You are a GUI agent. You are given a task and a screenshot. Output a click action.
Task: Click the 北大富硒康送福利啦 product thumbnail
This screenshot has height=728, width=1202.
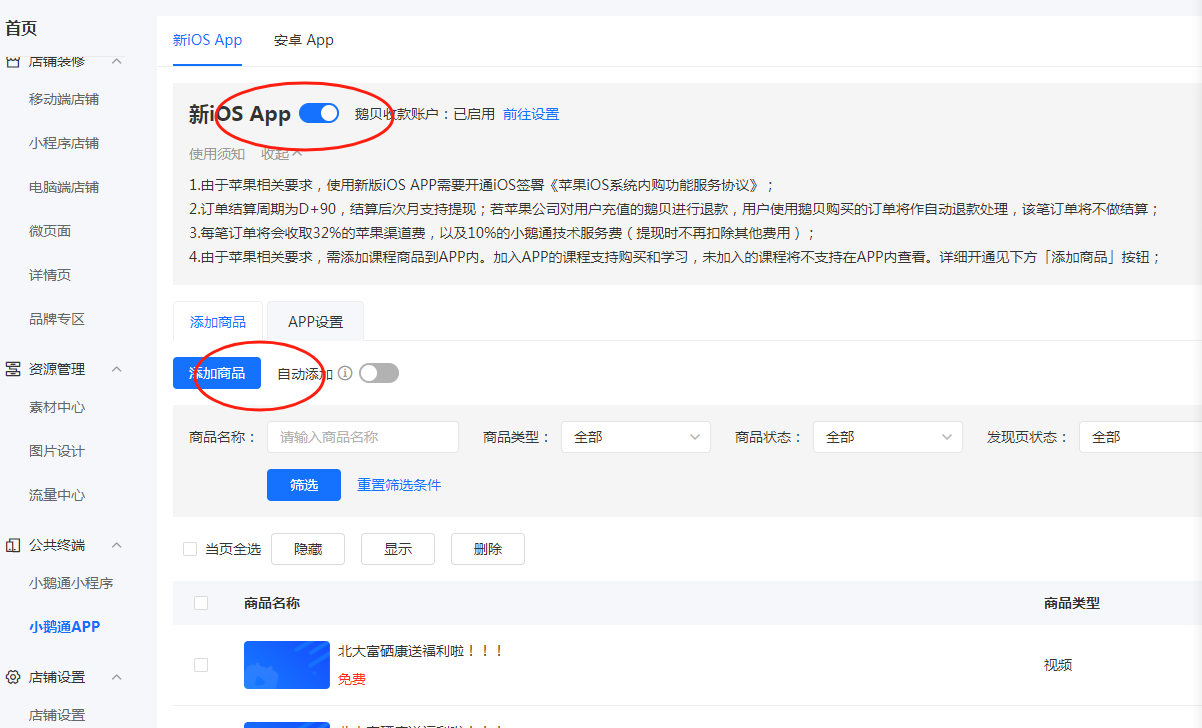coord(287,665)
